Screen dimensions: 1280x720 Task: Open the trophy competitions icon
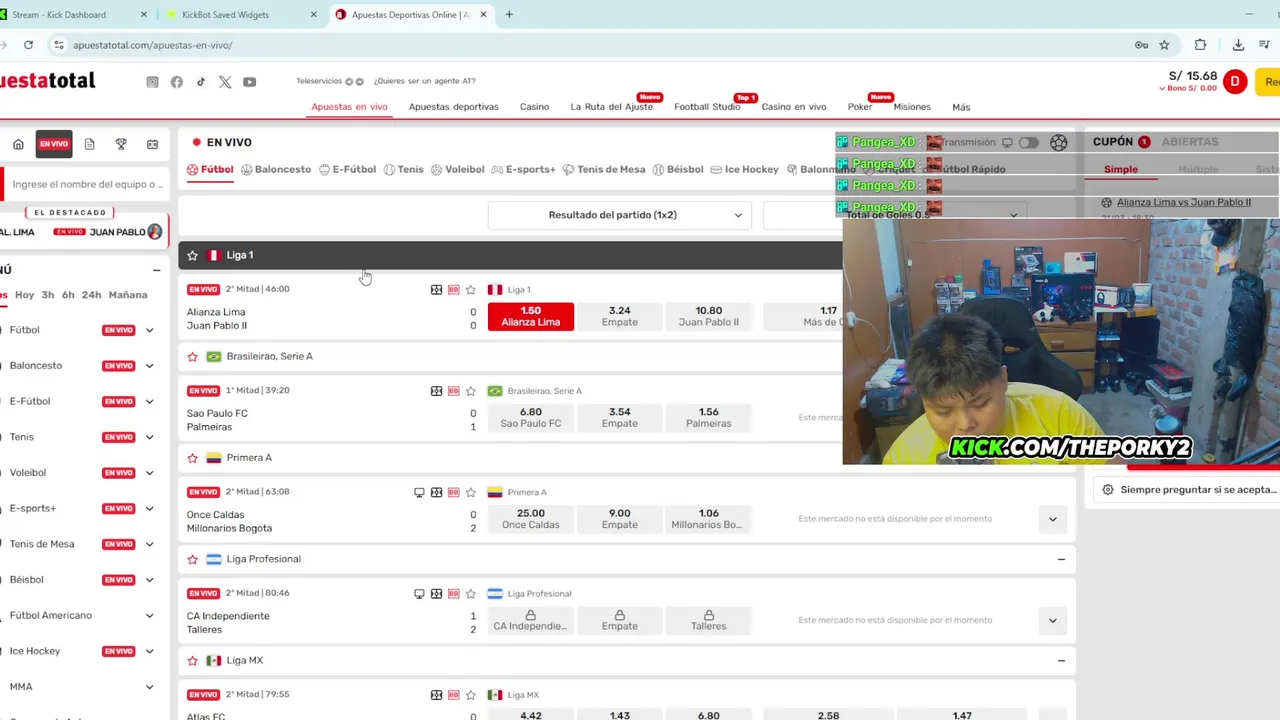[x=121, y=144]
